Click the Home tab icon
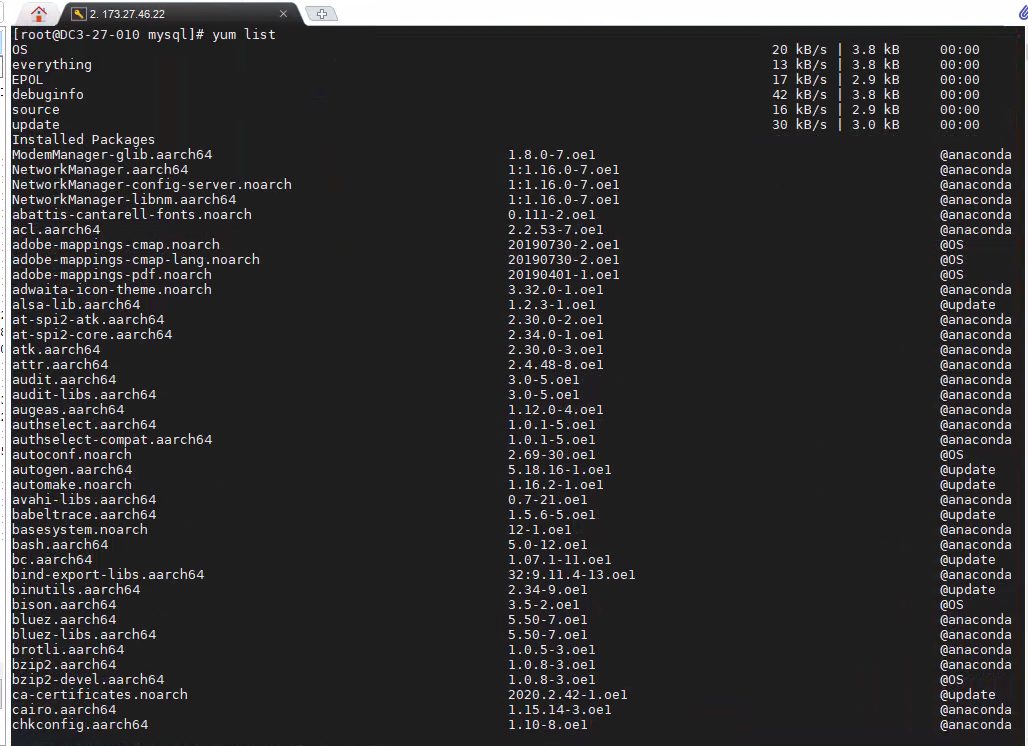Screen dimensions: 1028x746 coord(39,14)
